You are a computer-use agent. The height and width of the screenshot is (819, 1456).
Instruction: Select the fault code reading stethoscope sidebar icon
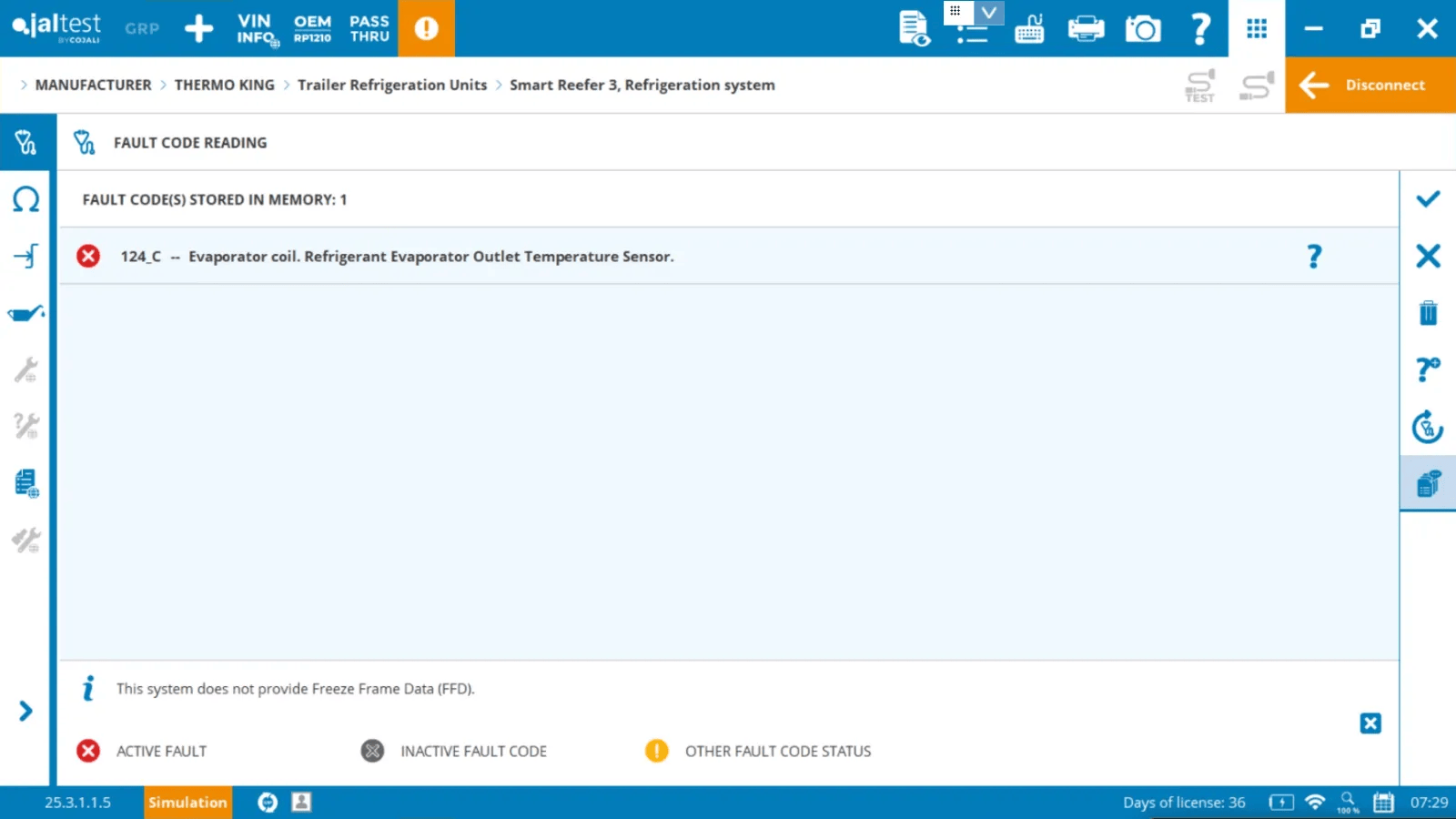pyautogui.click(x=25, y=142)
